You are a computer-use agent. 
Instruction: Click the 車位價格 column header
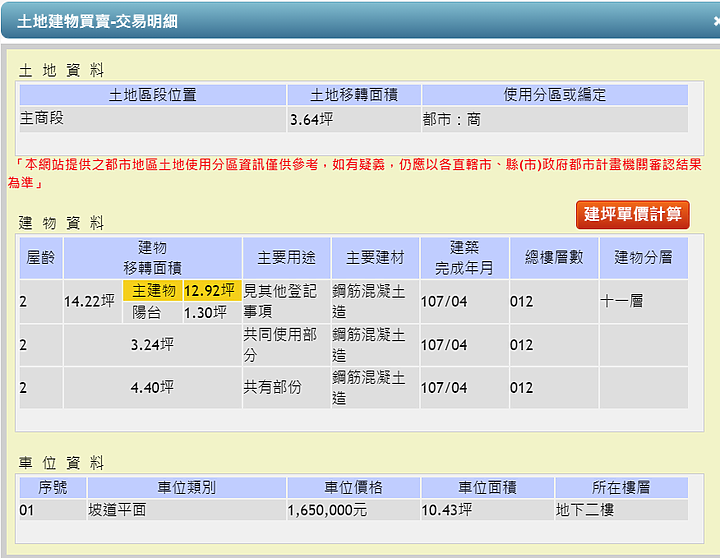354,487
